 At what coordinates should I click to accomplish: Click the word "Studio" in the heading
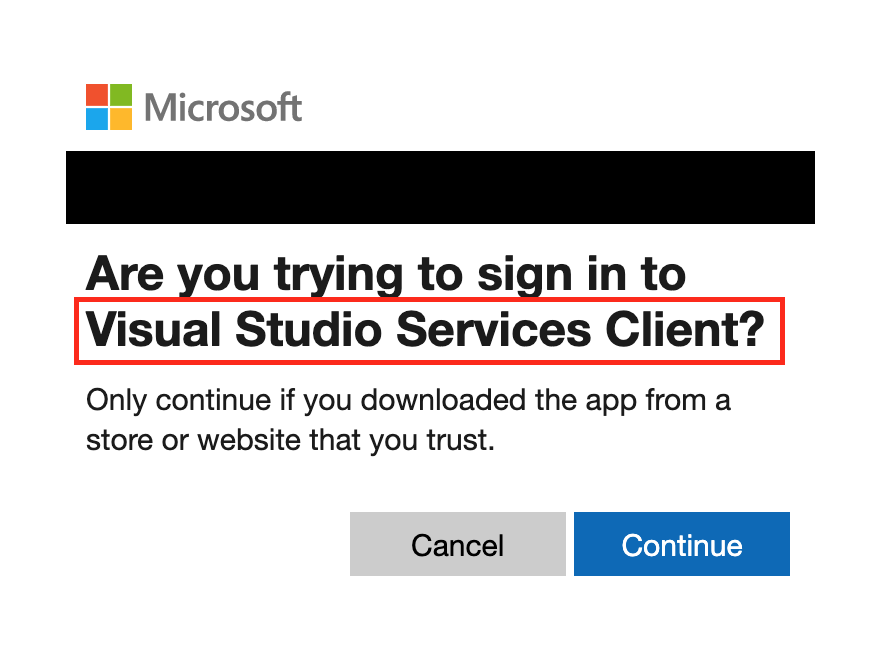point(308,330)
